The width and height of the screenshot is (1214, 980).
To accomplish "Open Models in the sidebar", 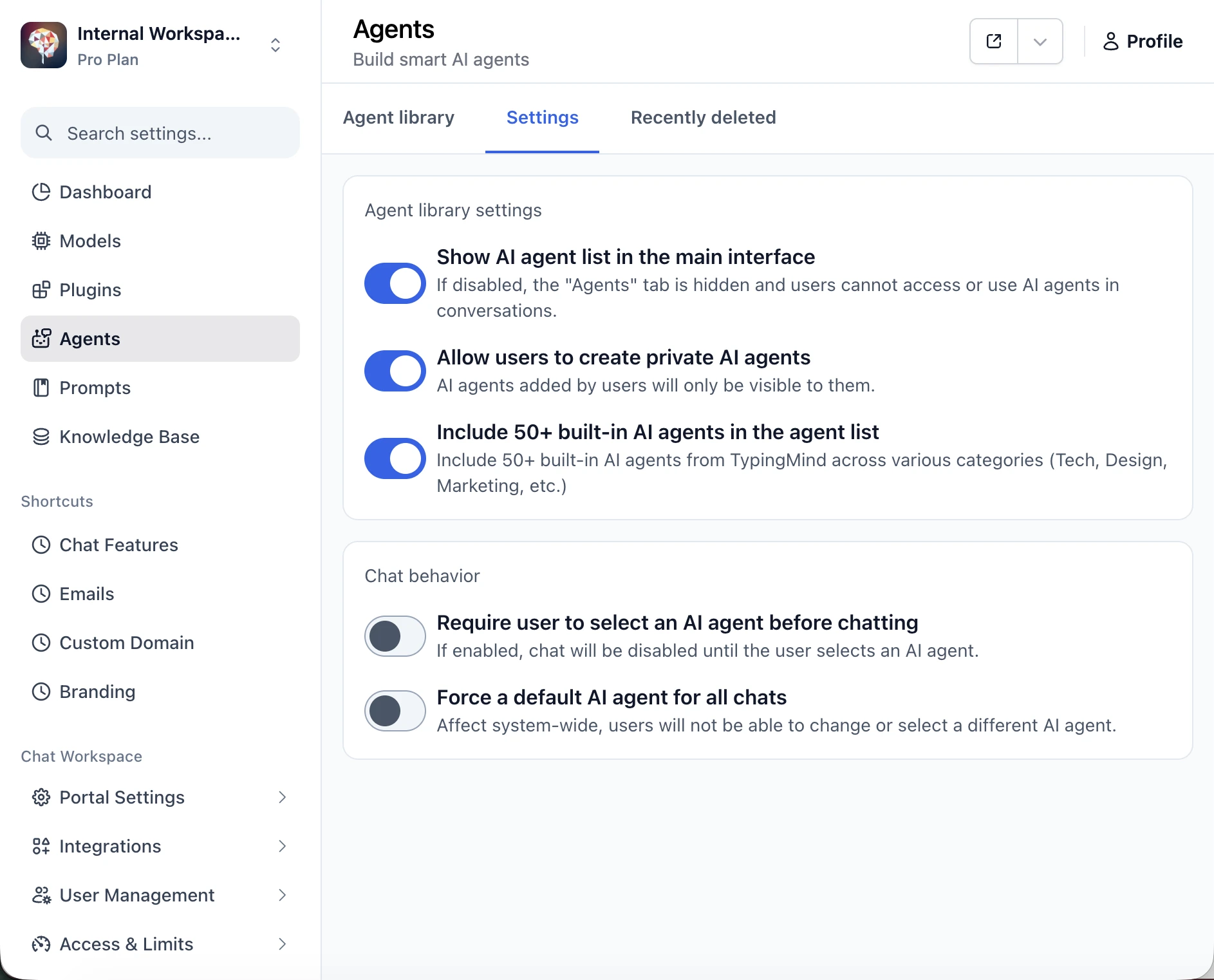I will tap(160, 241).
